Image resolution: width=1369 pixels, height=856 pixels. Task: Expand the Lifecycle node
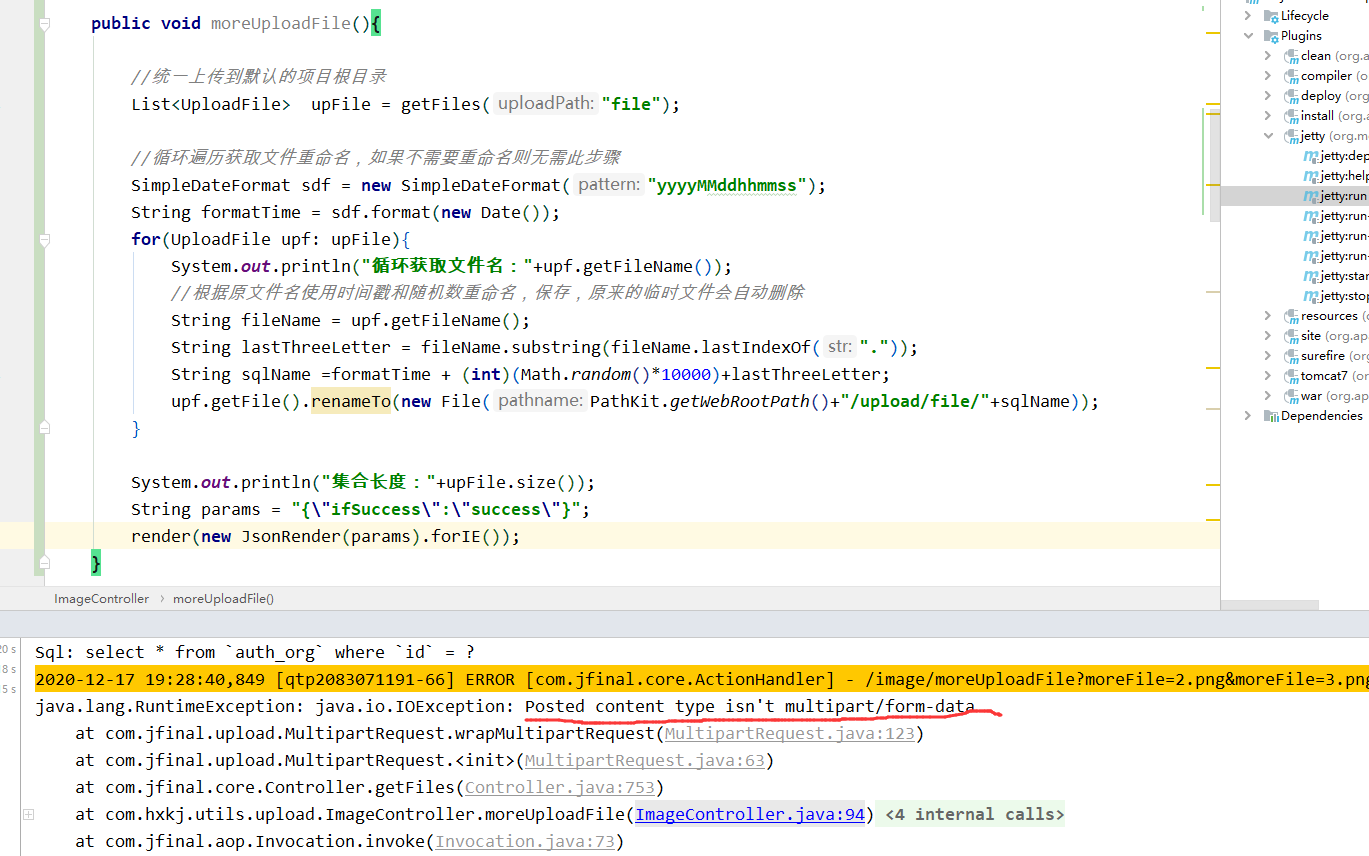click(x=1248, y=16)
